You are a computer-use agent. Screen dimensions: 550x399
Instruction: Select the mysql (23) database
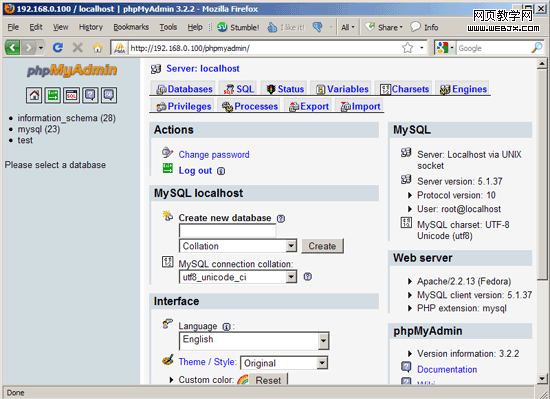pos(39,129)
